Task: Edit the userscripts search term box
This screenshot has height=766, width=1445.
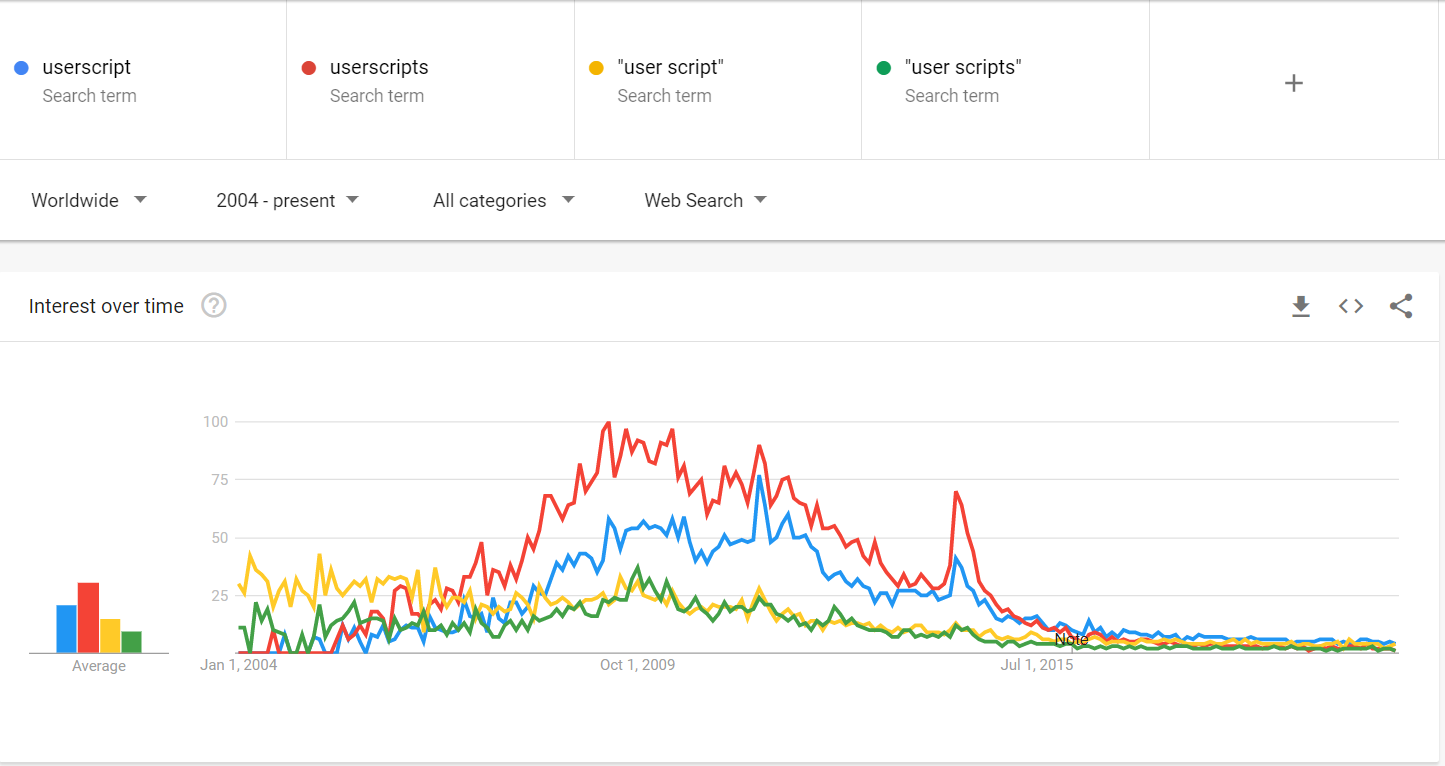Action: pyautogui.click(x=379, y=68)
